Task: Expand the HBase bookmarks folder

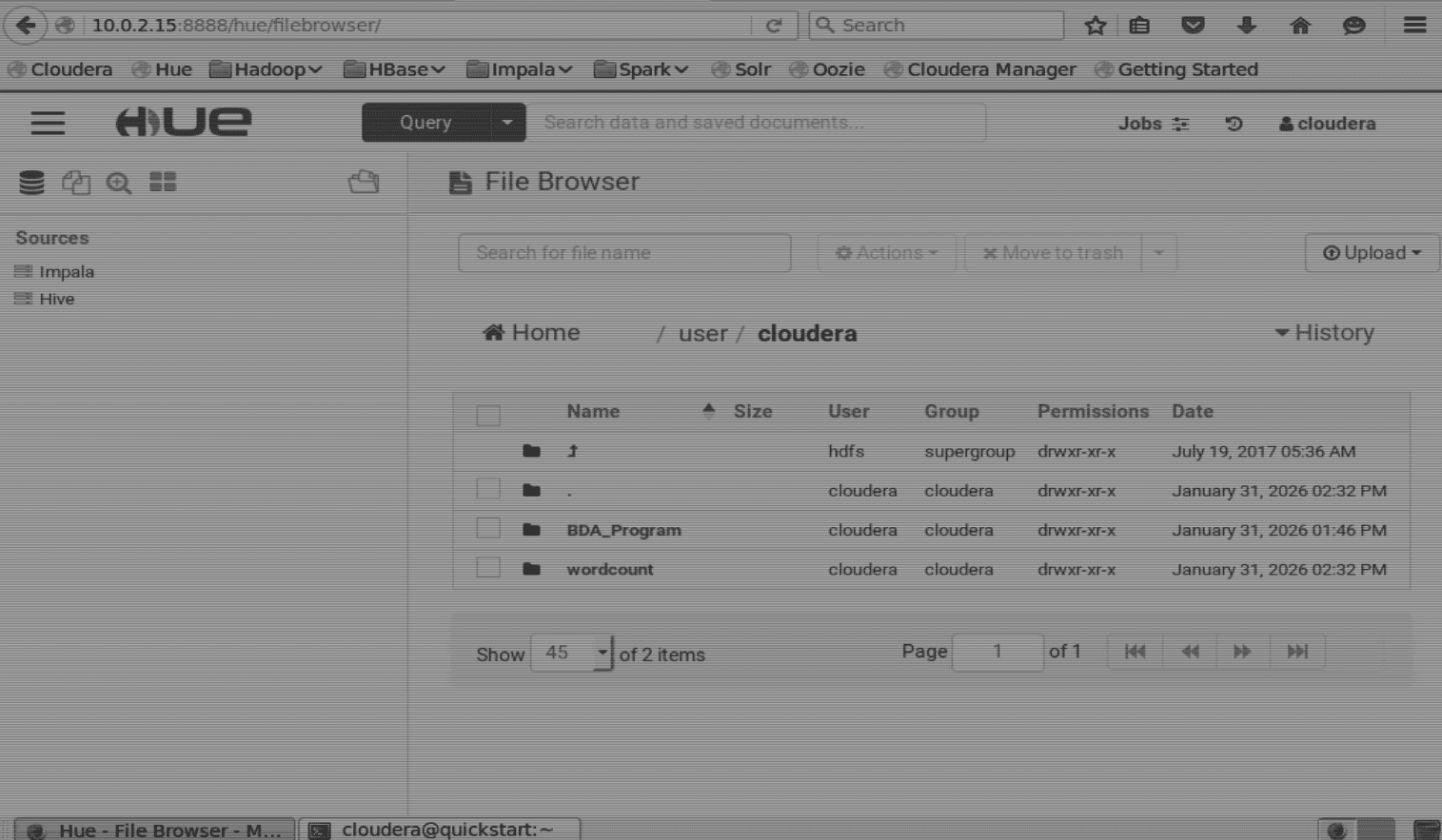Action: pyautogui.click(x=394, y=69)
